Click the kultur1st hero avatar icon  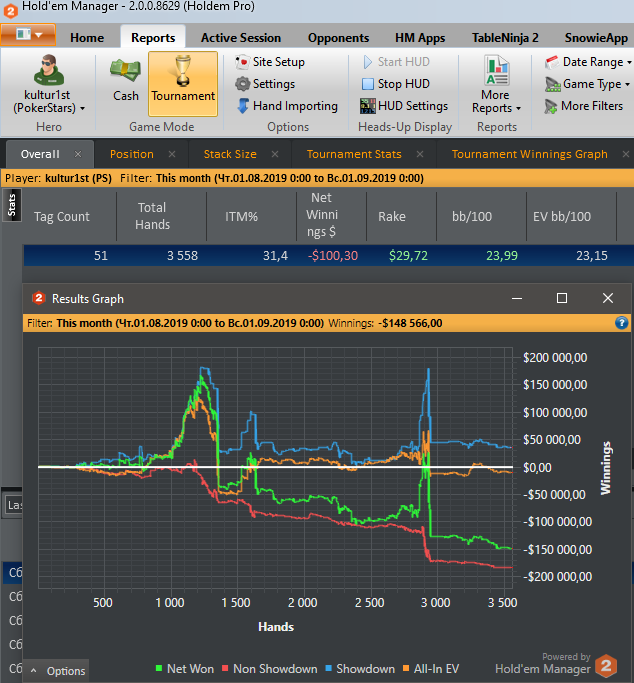[x=49, y=70]
